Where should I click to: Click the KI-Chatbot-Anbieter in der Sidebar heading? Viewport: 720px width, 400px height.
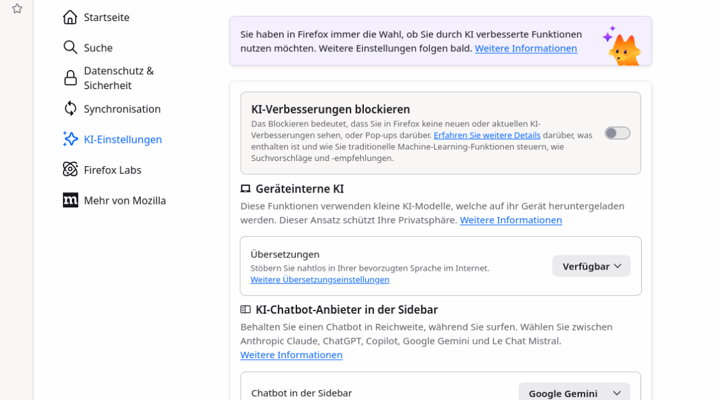(346, 310)
